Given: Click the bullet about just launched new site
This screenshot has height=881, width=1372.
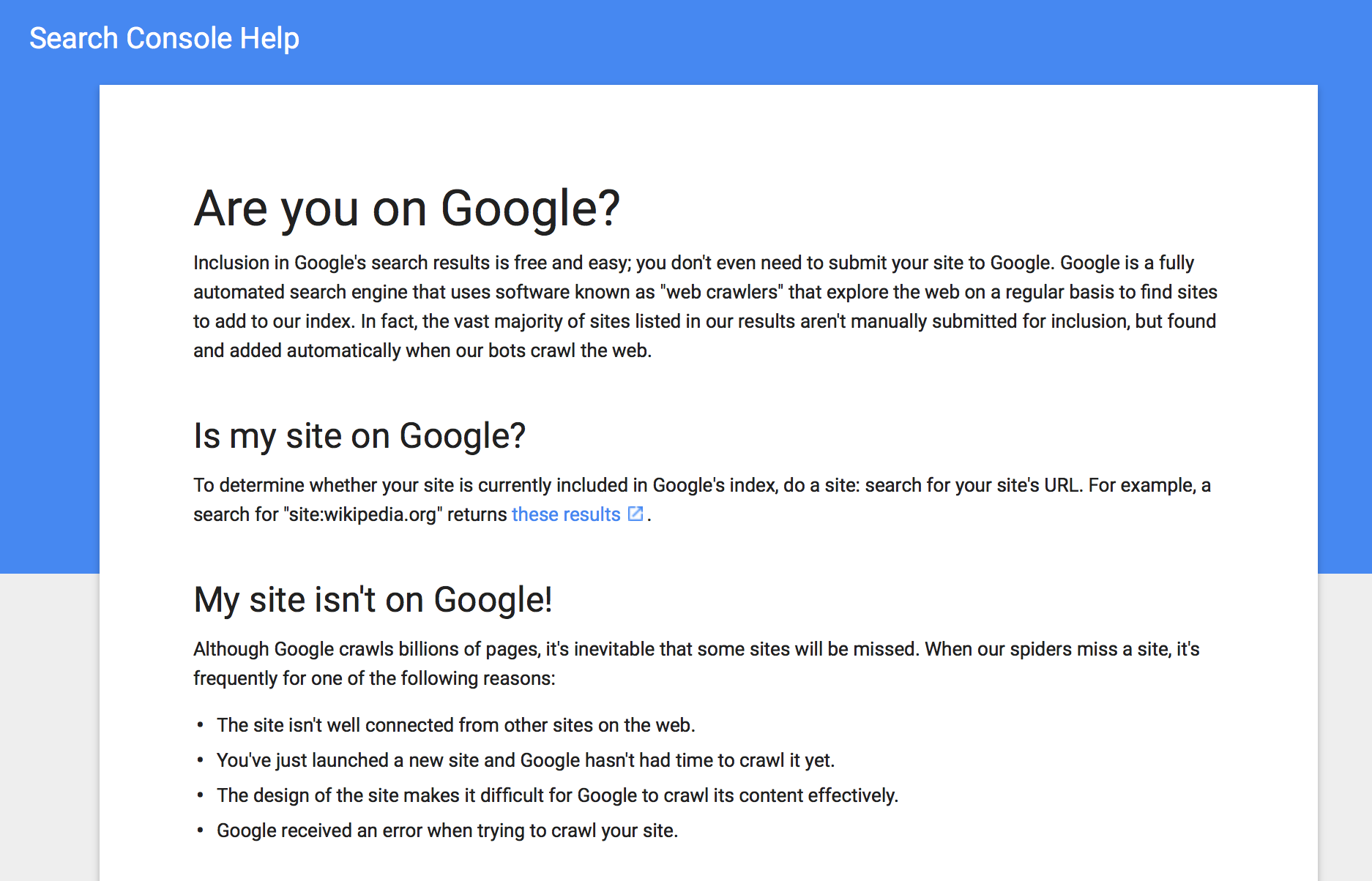Looking at the screenshot, I should [x=526, y=760].
